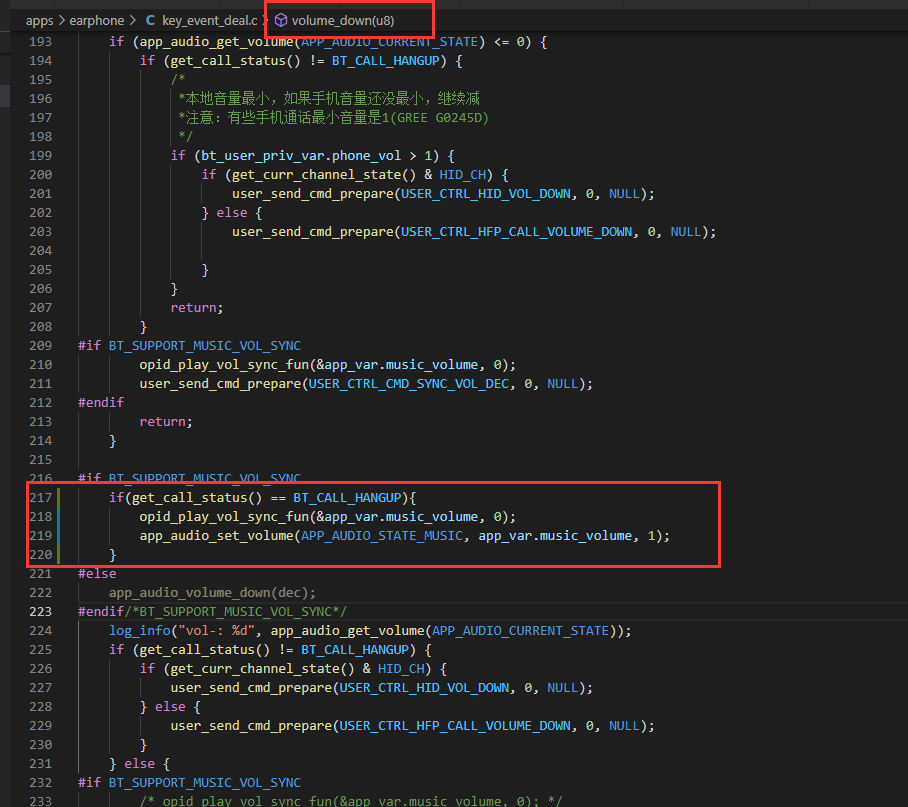
Task: Click HID_CH on line 200
Action: point(463,175)
